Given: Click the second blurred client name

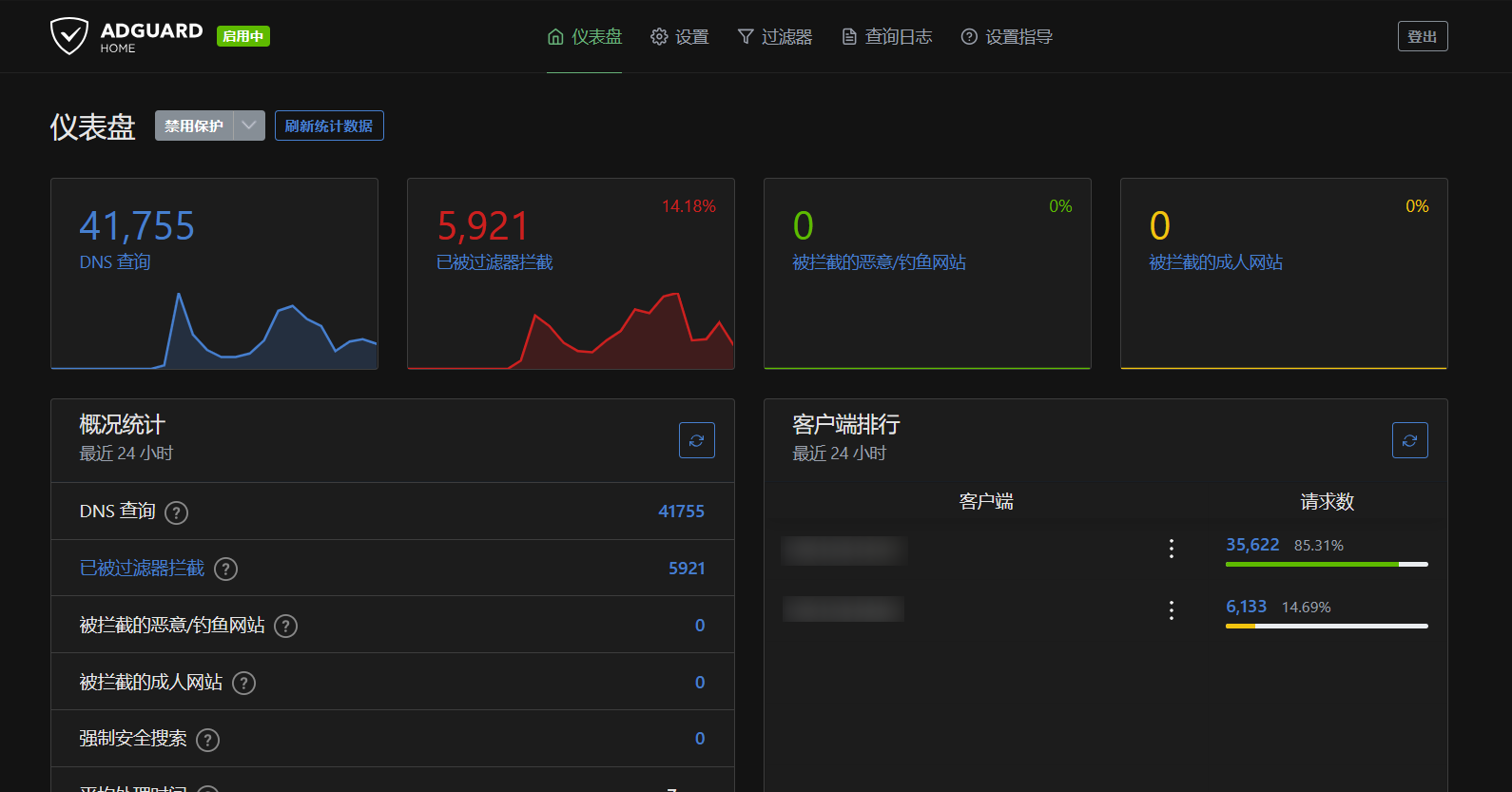Looking at the screenshot, I should [x=843, y=608].
